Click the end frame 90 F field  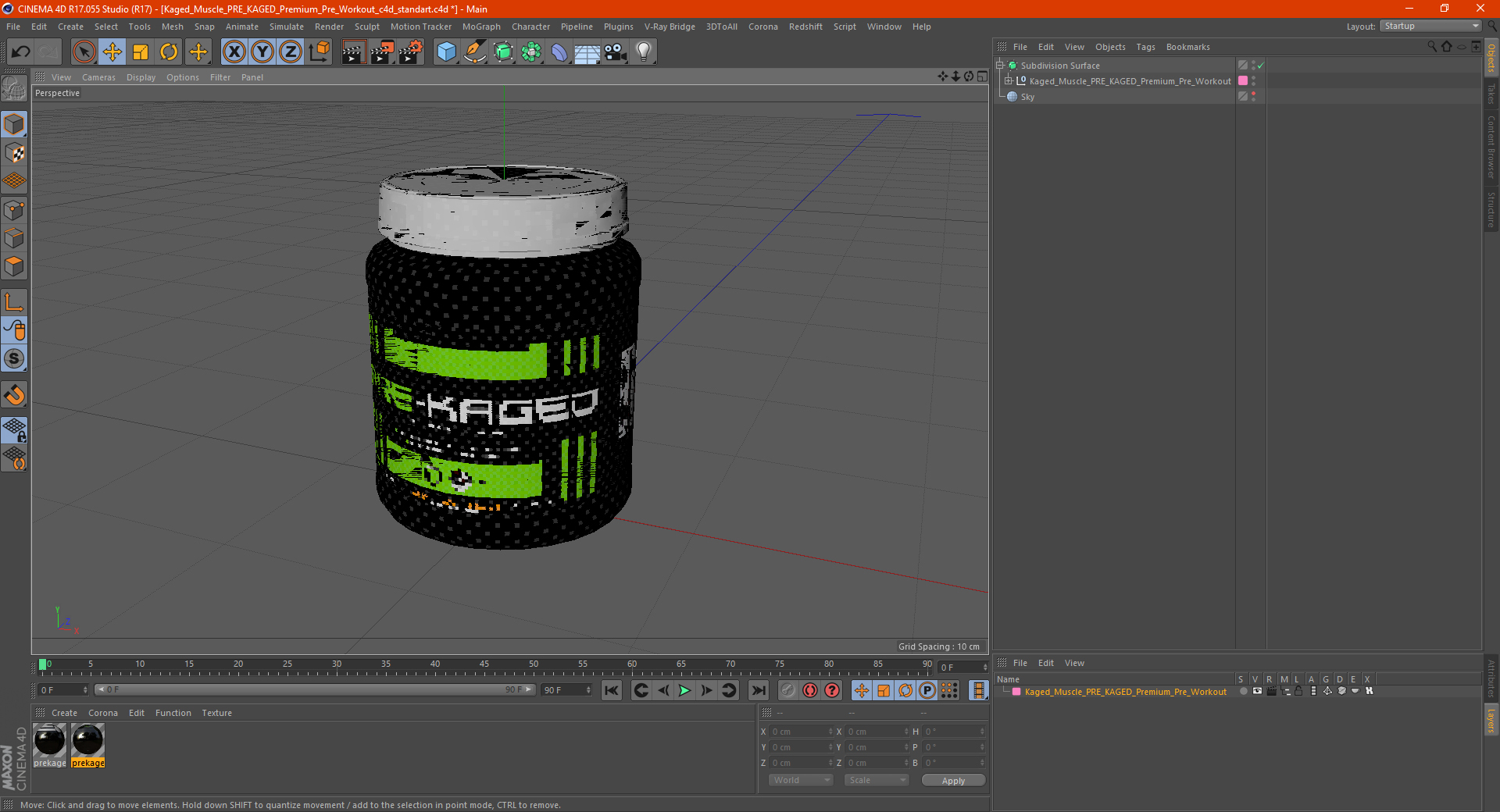tap(566, 690)
